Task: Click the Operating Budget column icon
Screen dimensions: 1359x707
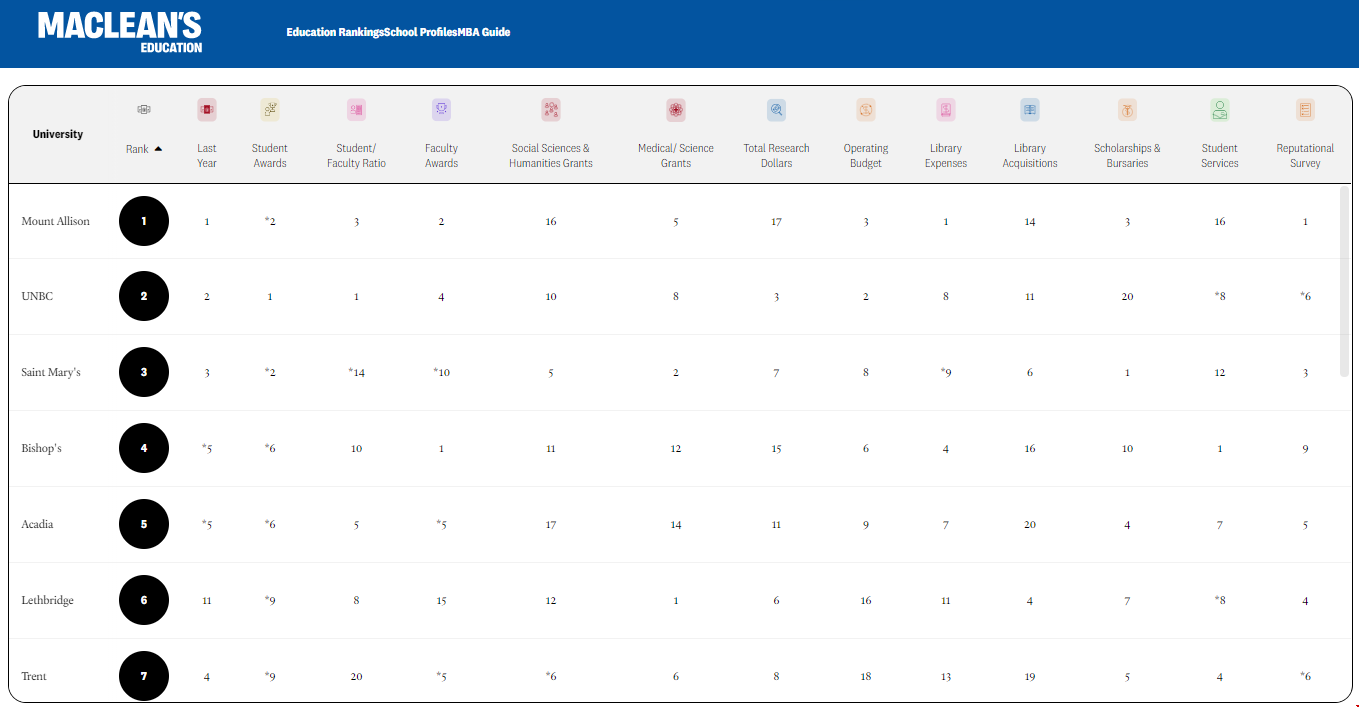Action: point(866,110)
